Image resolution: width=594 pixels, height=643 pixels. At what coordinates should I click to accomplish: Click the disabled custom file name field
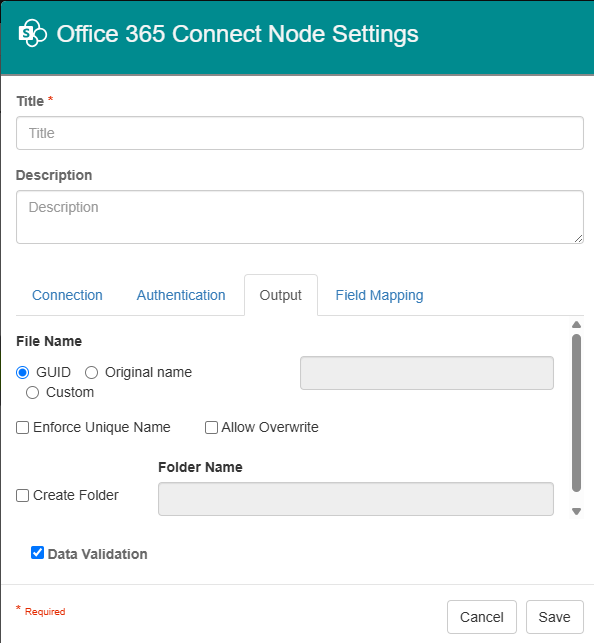[427, 373]
